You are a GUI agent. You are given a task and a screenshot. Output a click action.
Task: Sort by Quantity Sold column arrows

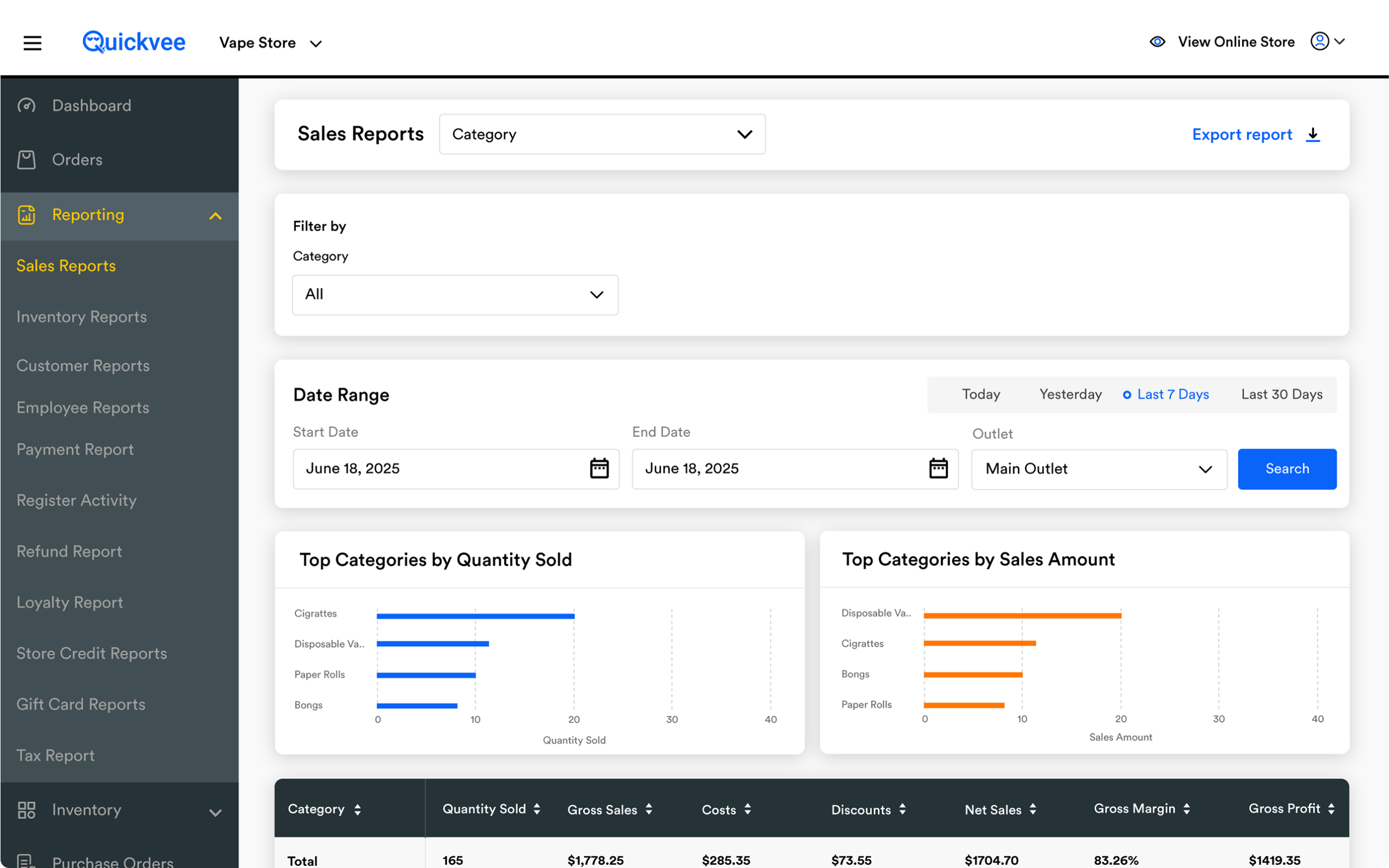click(537, 809)
